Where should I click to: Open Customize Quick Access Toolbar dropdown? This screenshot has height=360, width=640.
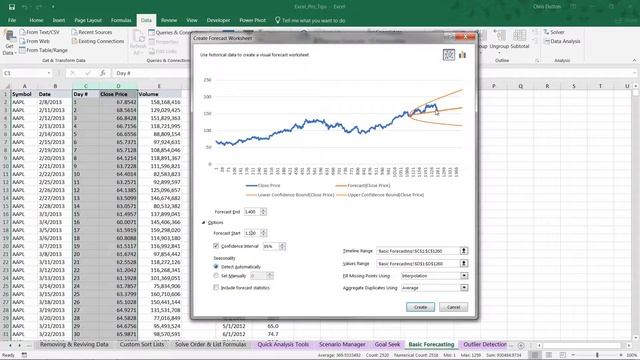(x=53, y=7)
